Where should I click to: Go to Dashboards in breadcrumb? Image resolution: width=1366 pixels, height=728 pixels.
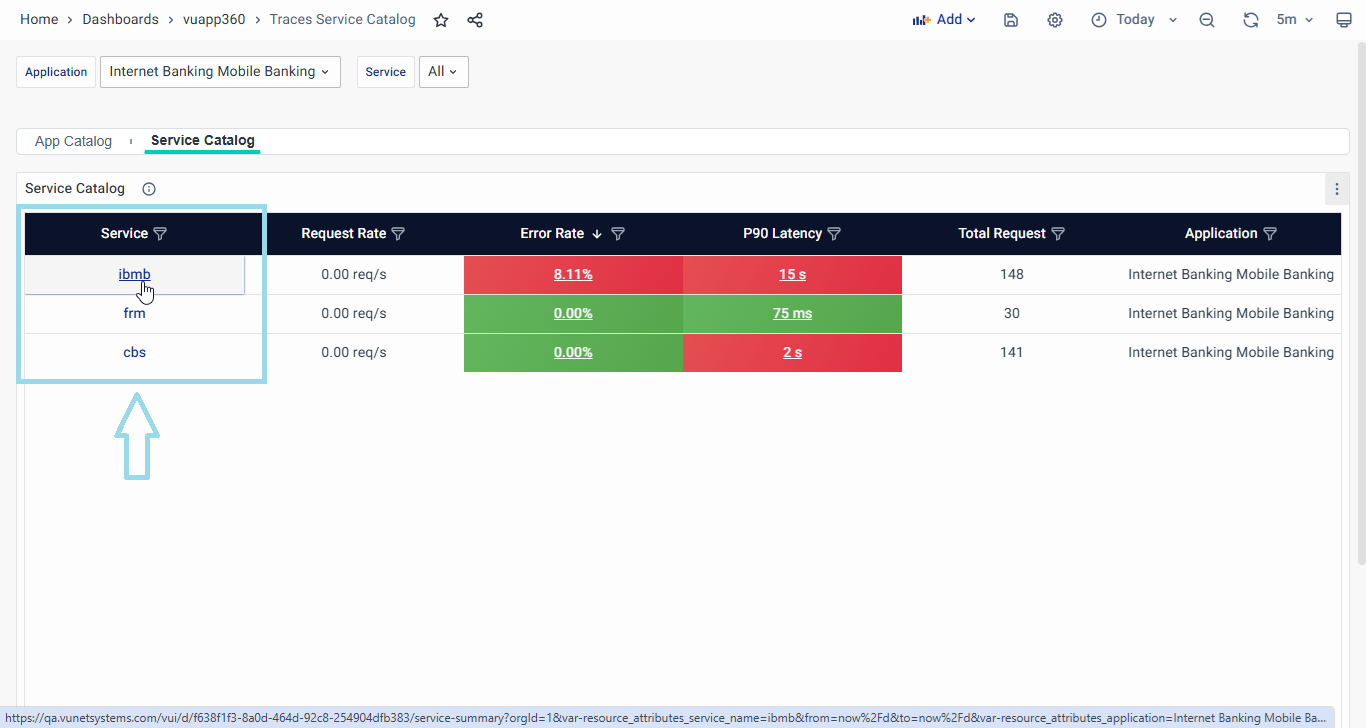pos(120,20)
